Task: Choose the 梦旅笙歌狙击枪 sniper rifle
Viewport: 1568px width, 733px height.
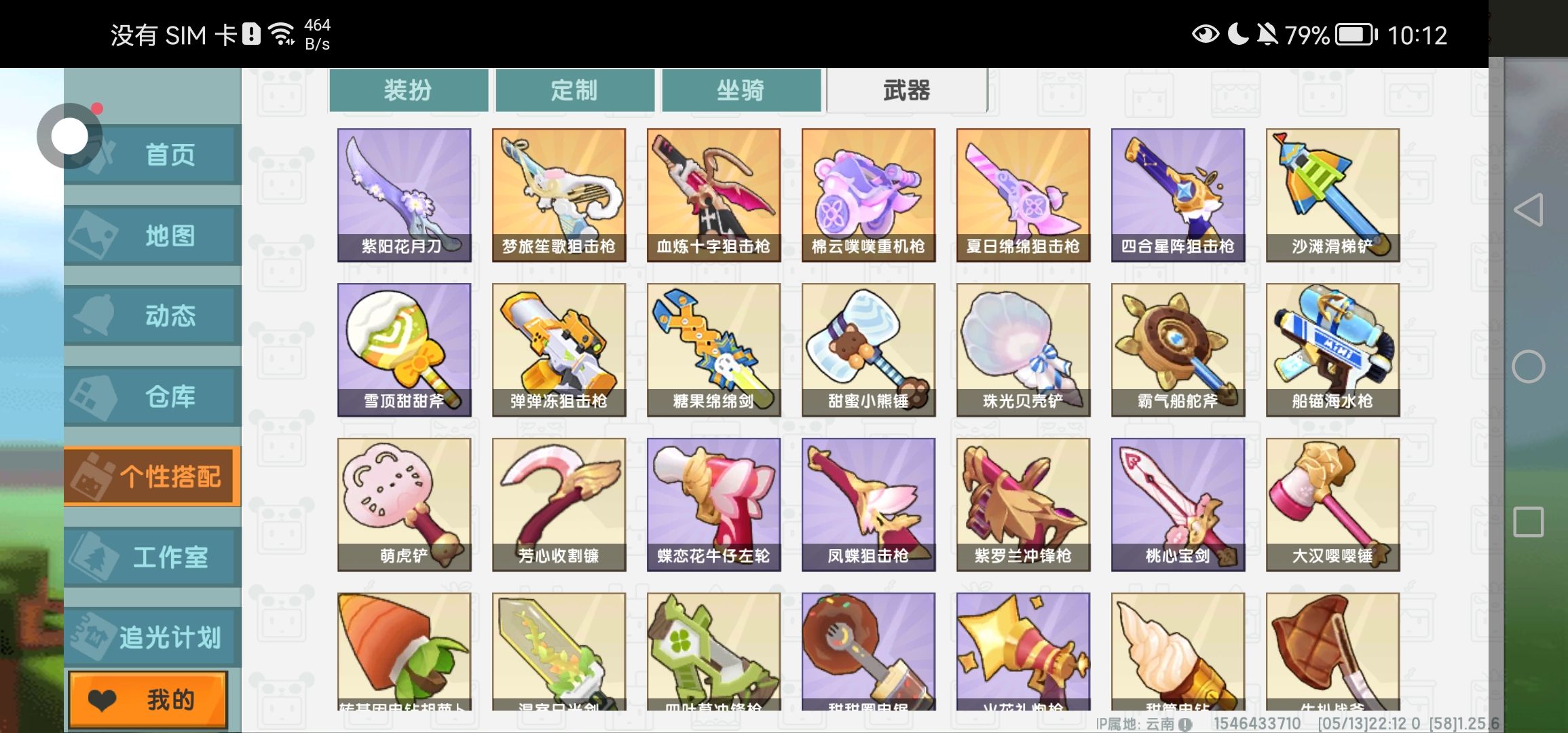Action: point(559,195)
